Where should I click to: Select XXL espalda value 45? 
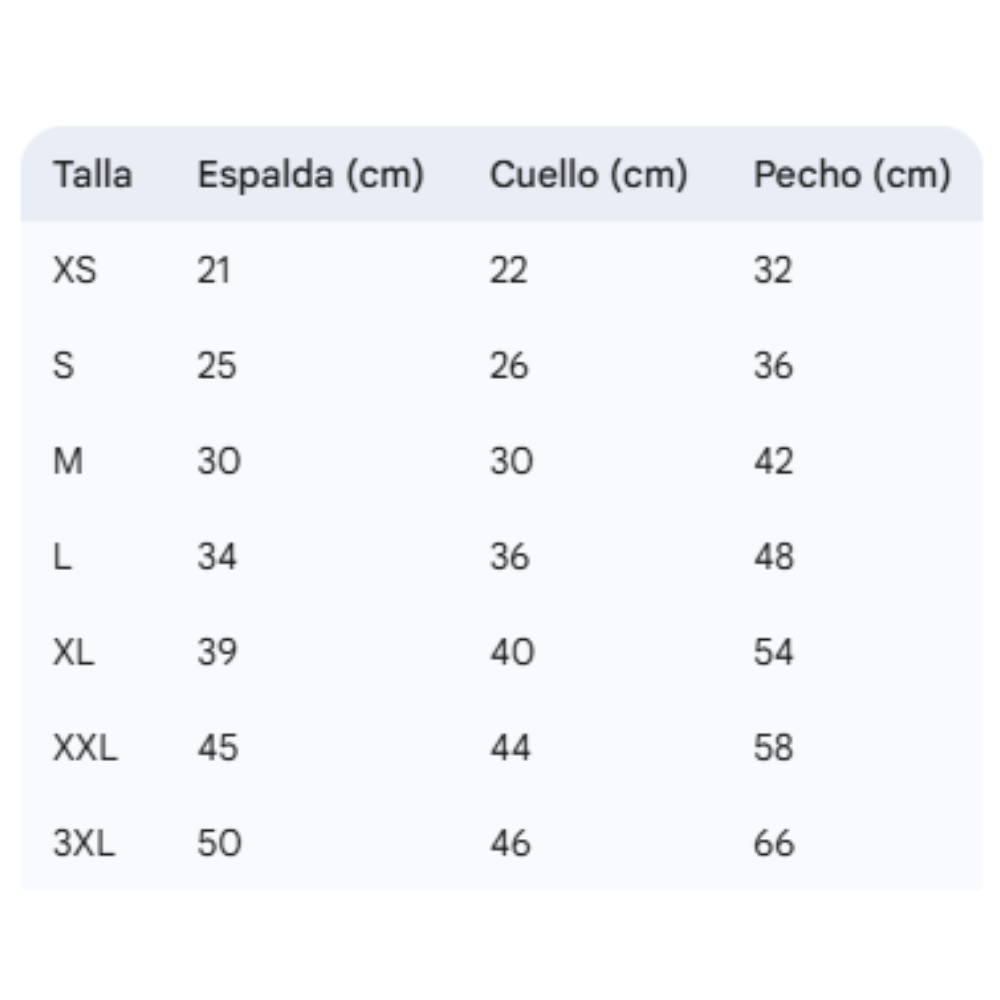click(218, 747)
